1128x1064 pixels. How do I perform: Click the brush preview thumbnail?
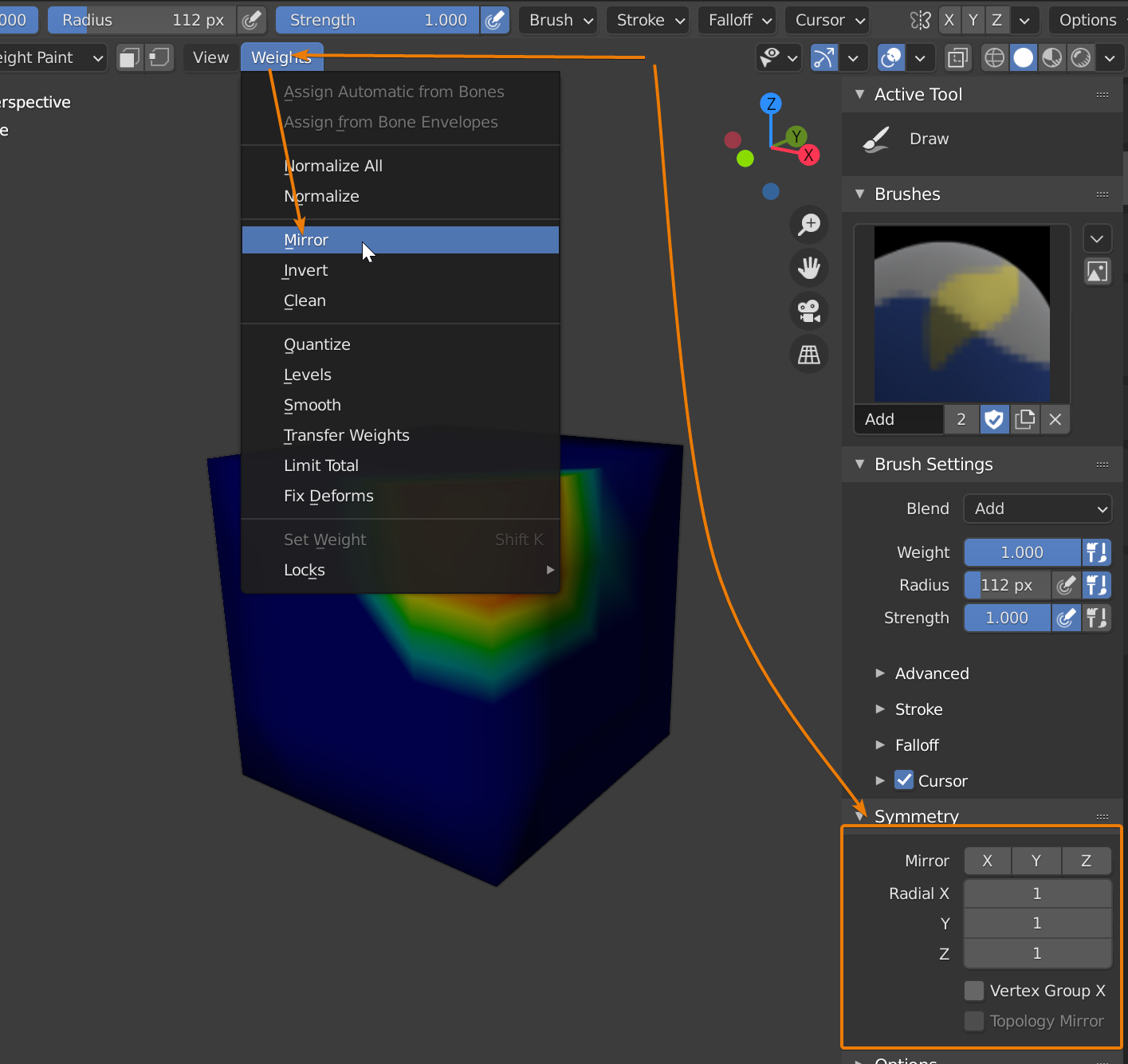(961, 314)
